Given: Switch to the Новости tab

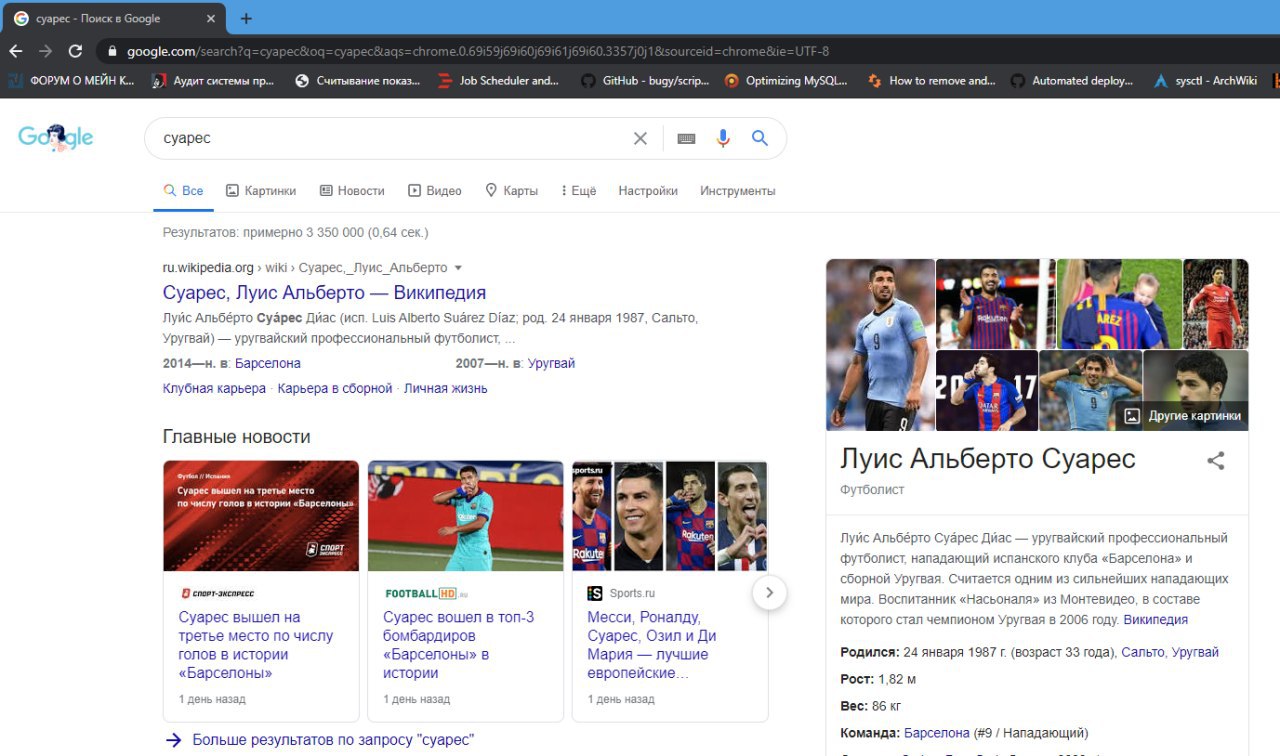Looking at the screenshot, I should [x=352, y=191].
